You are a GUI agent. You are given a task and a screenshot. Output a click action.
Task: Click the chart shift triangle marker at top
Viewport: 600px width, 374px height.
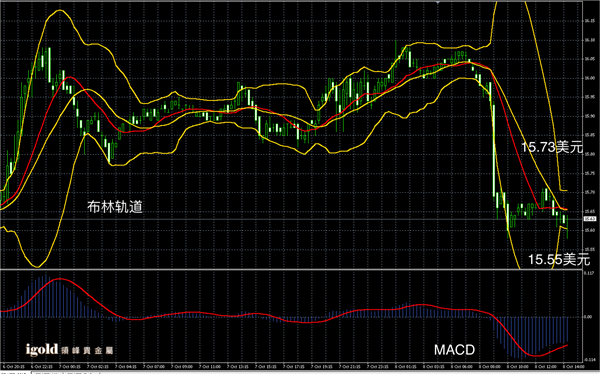437,2
